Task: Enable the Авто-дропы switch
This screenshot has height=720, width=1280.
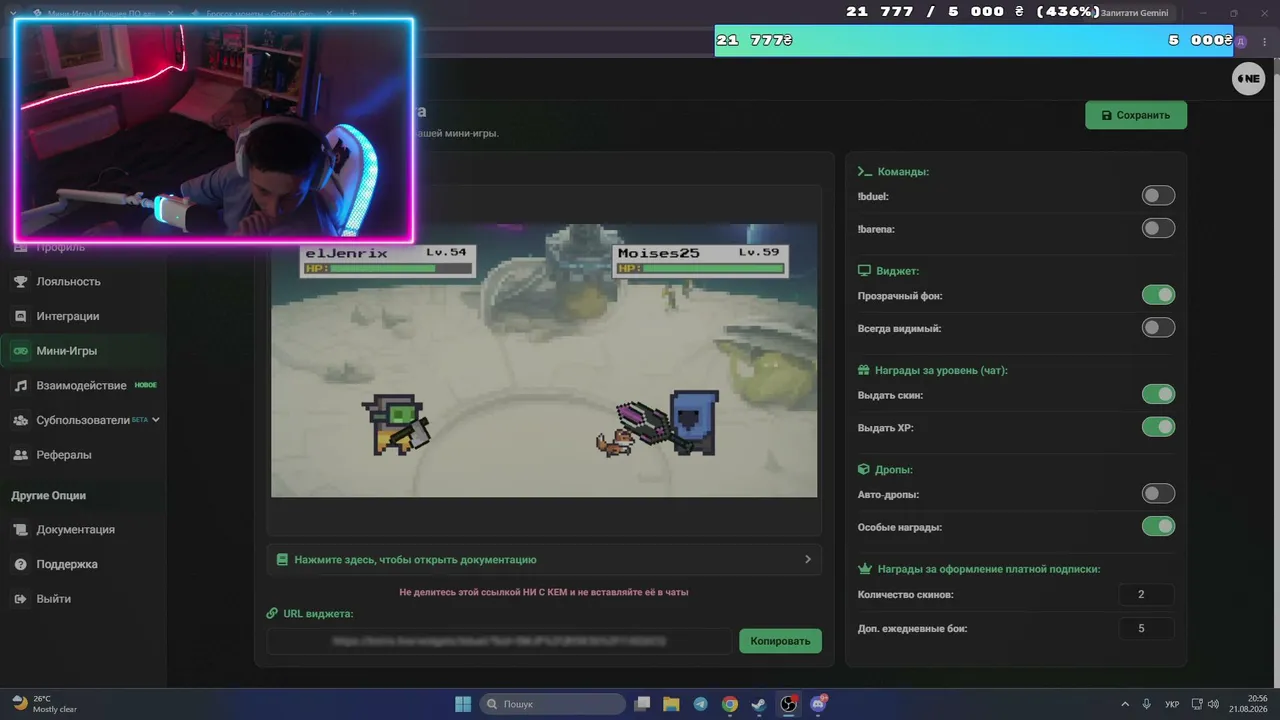Action: point(1158,494)
